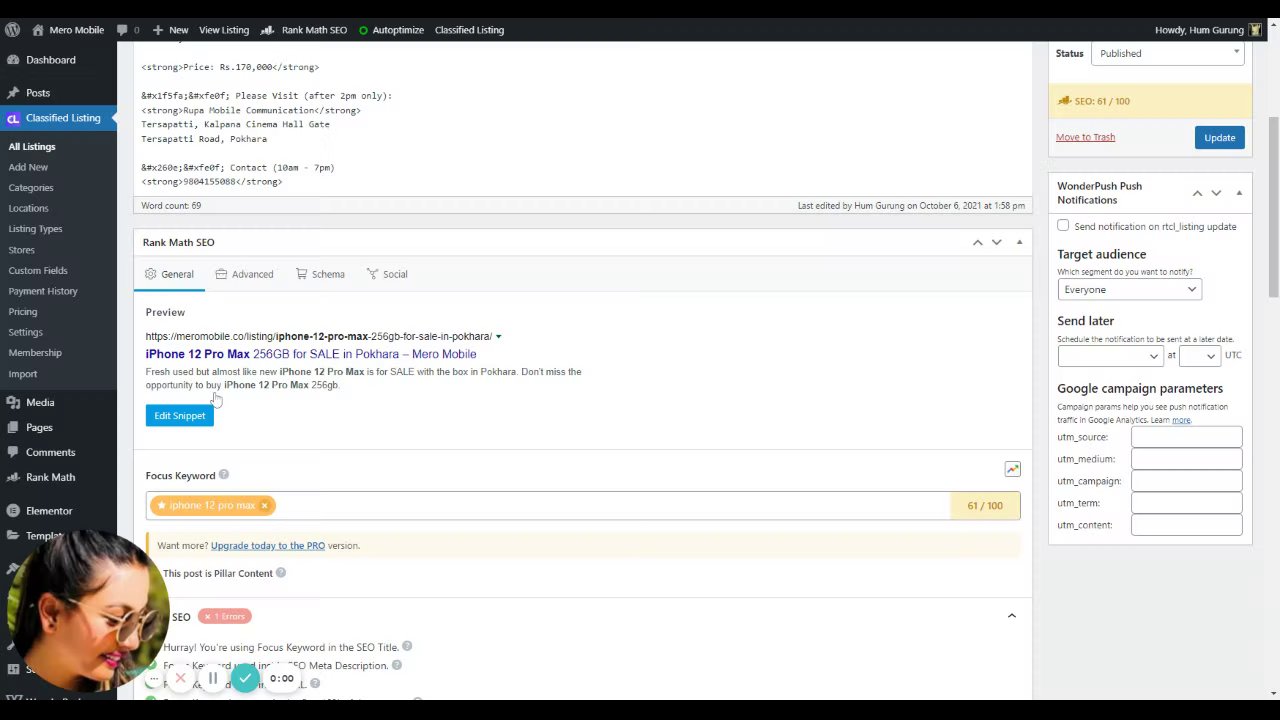Click the Update button
The height and width of the screenshot is (720, 1280).
[x=1219, y=138]
